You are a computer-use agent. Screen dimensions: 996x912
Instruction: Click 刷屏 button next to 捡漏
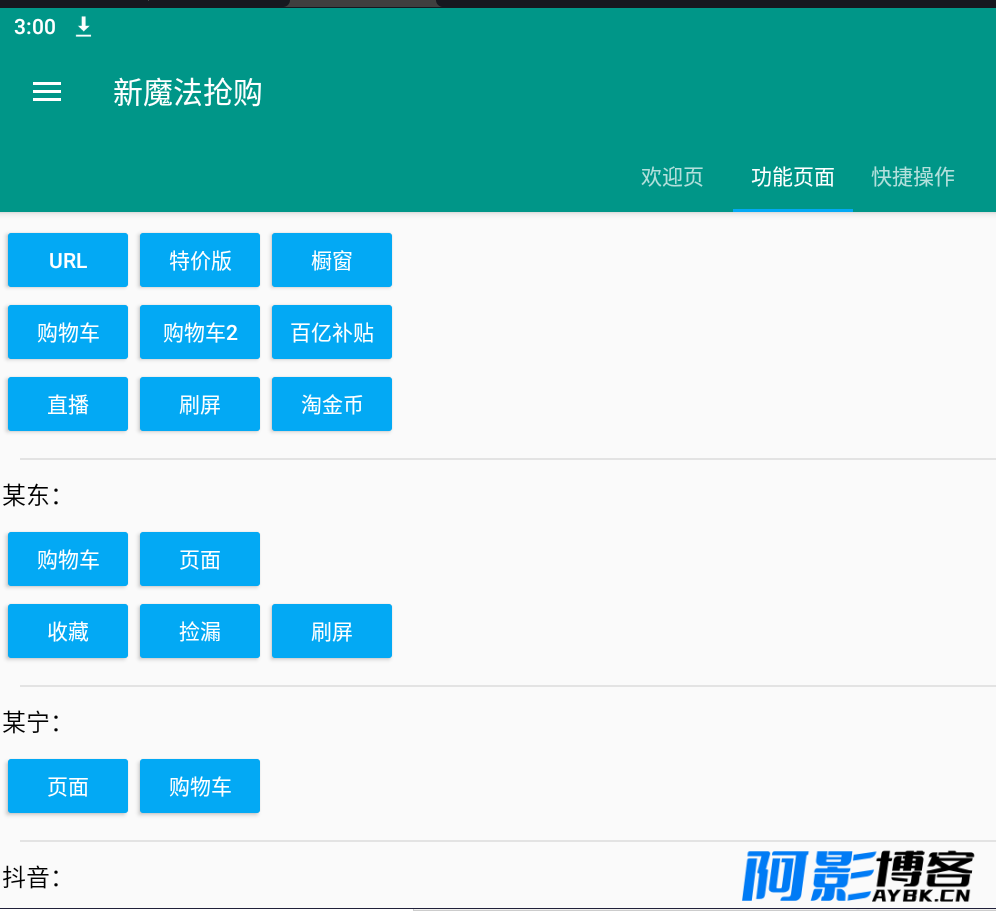332,631
